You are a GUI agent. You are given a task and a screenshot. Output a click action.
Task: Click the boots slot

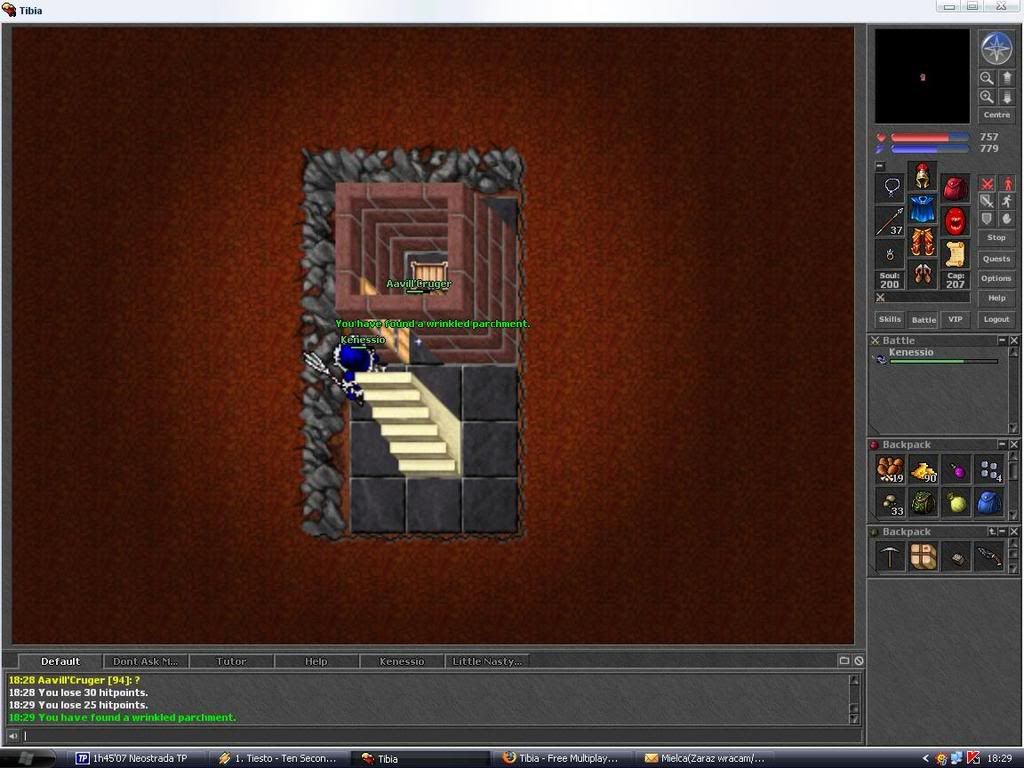point(922,274)
